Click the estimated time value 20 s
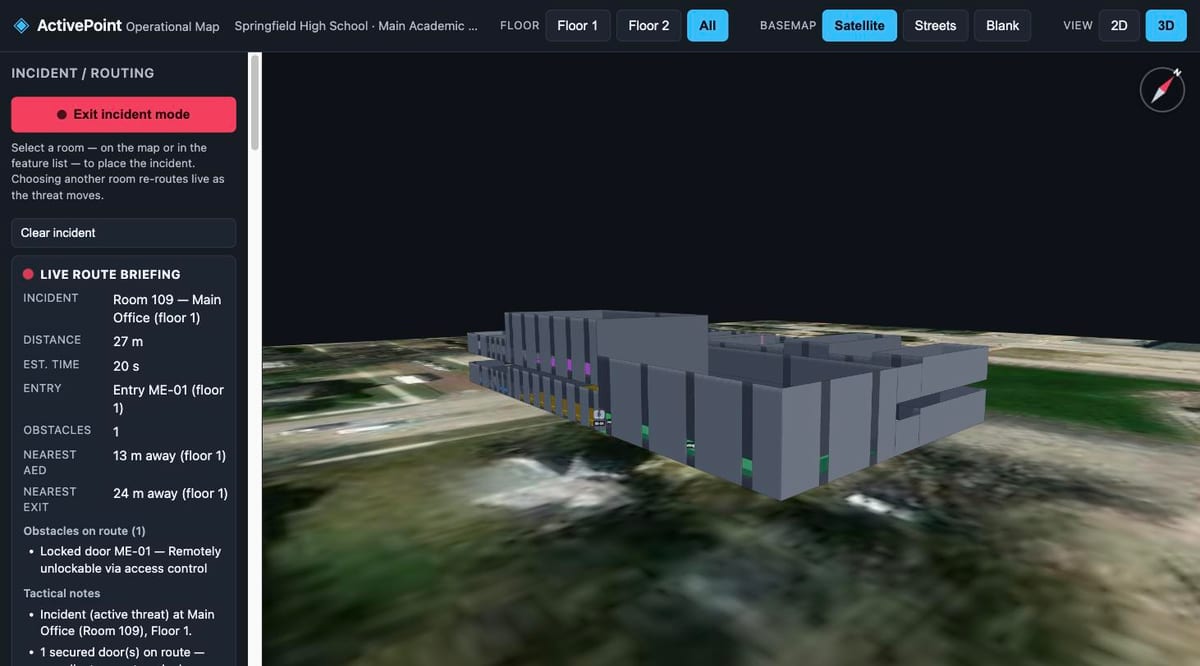The image size is (1200, 666). (x=126, y=366)
